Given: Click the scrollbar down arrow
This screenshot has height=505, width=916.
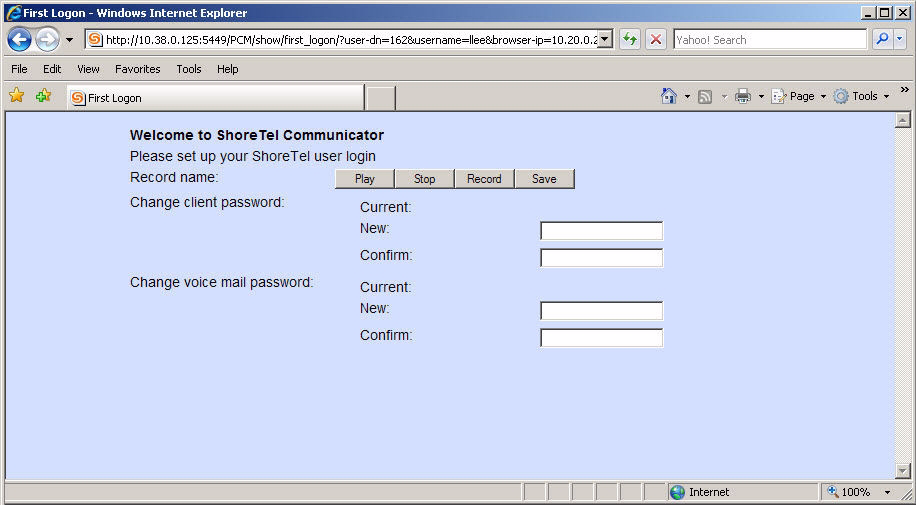Looking at the screenshot, I should pos(903,471).
